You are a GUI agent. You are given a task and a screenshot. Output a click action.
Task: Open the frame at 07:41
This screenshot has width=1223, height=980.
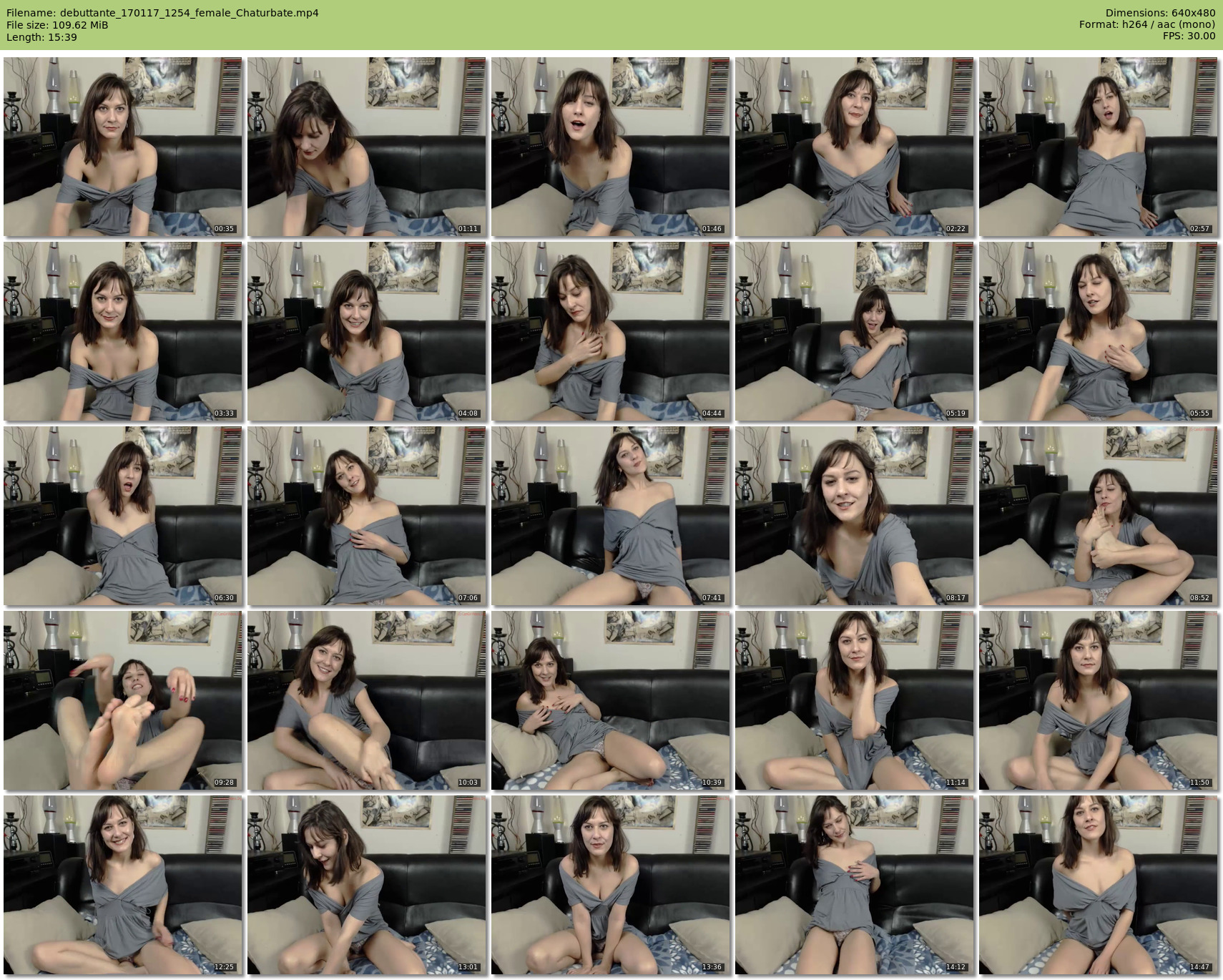click(x=610, y=516)
